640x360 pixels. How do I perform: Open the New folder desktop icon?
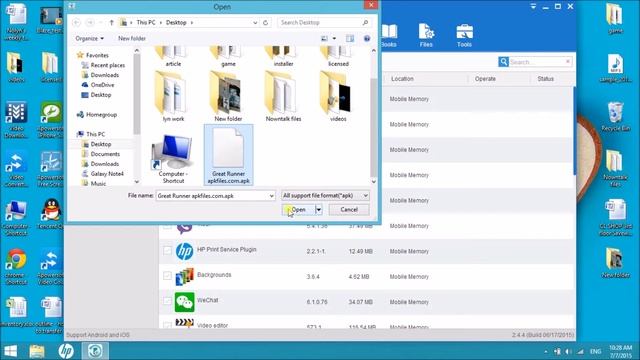point(615,263)
